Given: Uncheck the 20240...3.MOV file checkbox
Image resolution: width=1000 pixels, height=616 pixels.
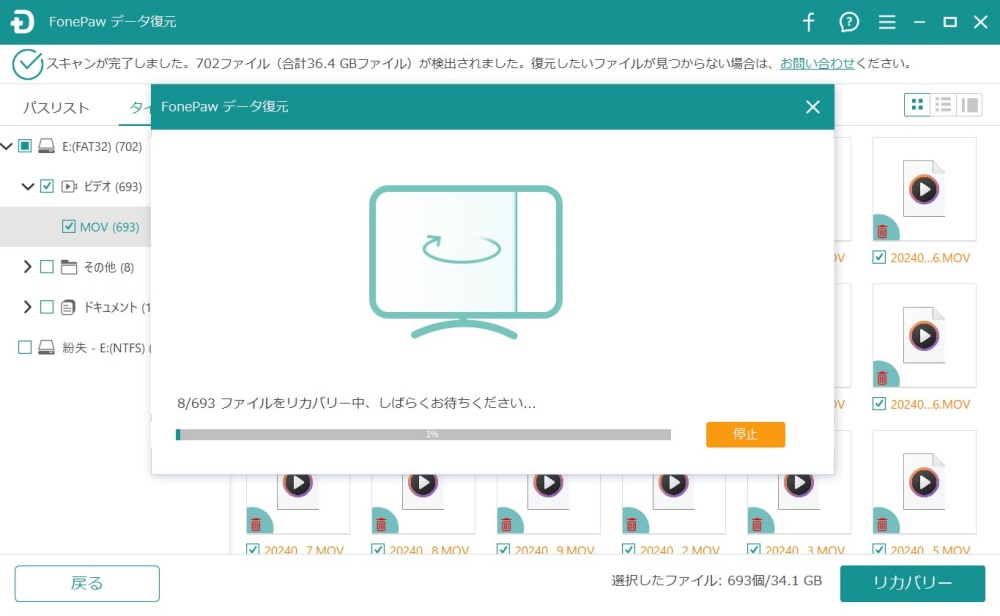Looking at the screenshot, I should pyautogui.click(x=753, y=549).
